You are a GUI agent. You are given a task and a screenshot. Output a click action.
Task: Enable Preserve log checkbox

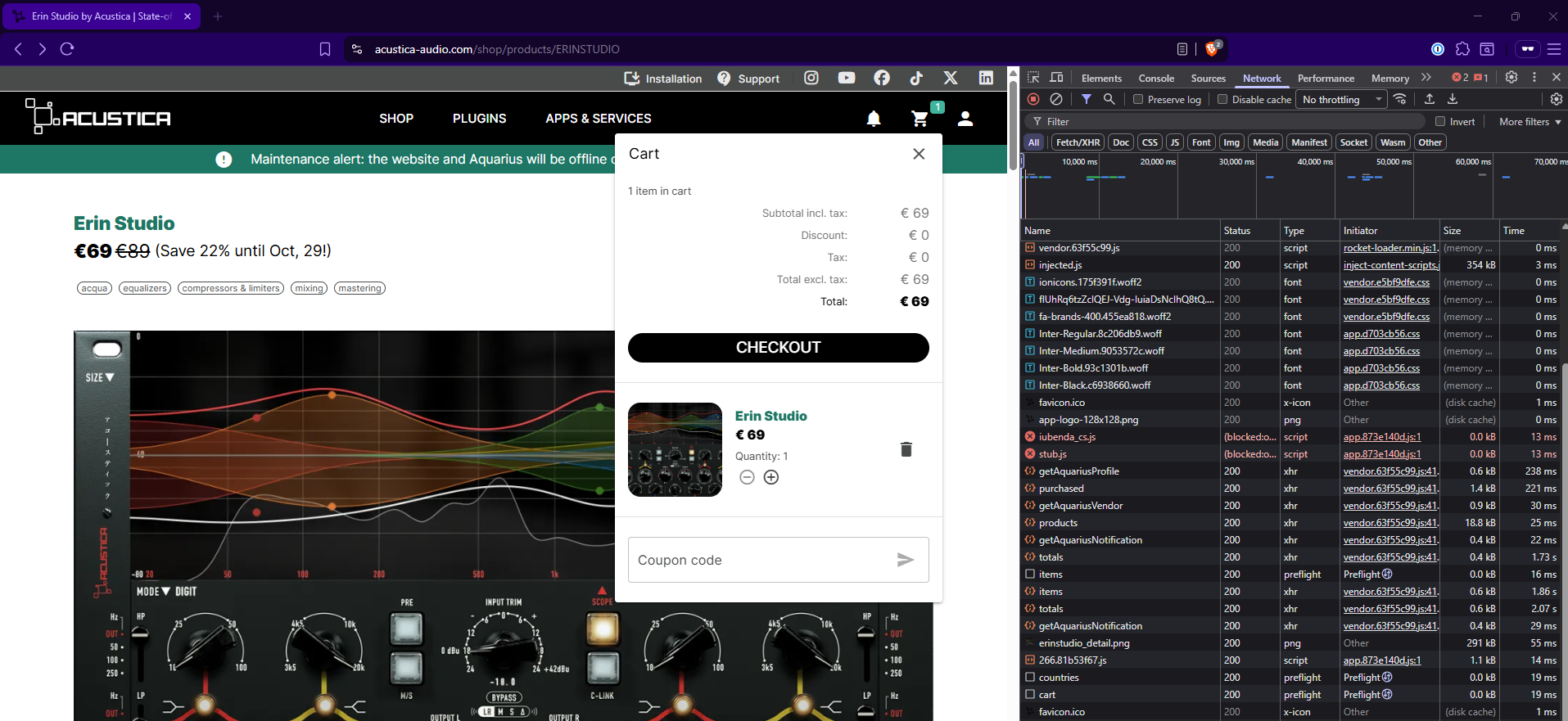pyautogui.click(x=1138, y=99)
